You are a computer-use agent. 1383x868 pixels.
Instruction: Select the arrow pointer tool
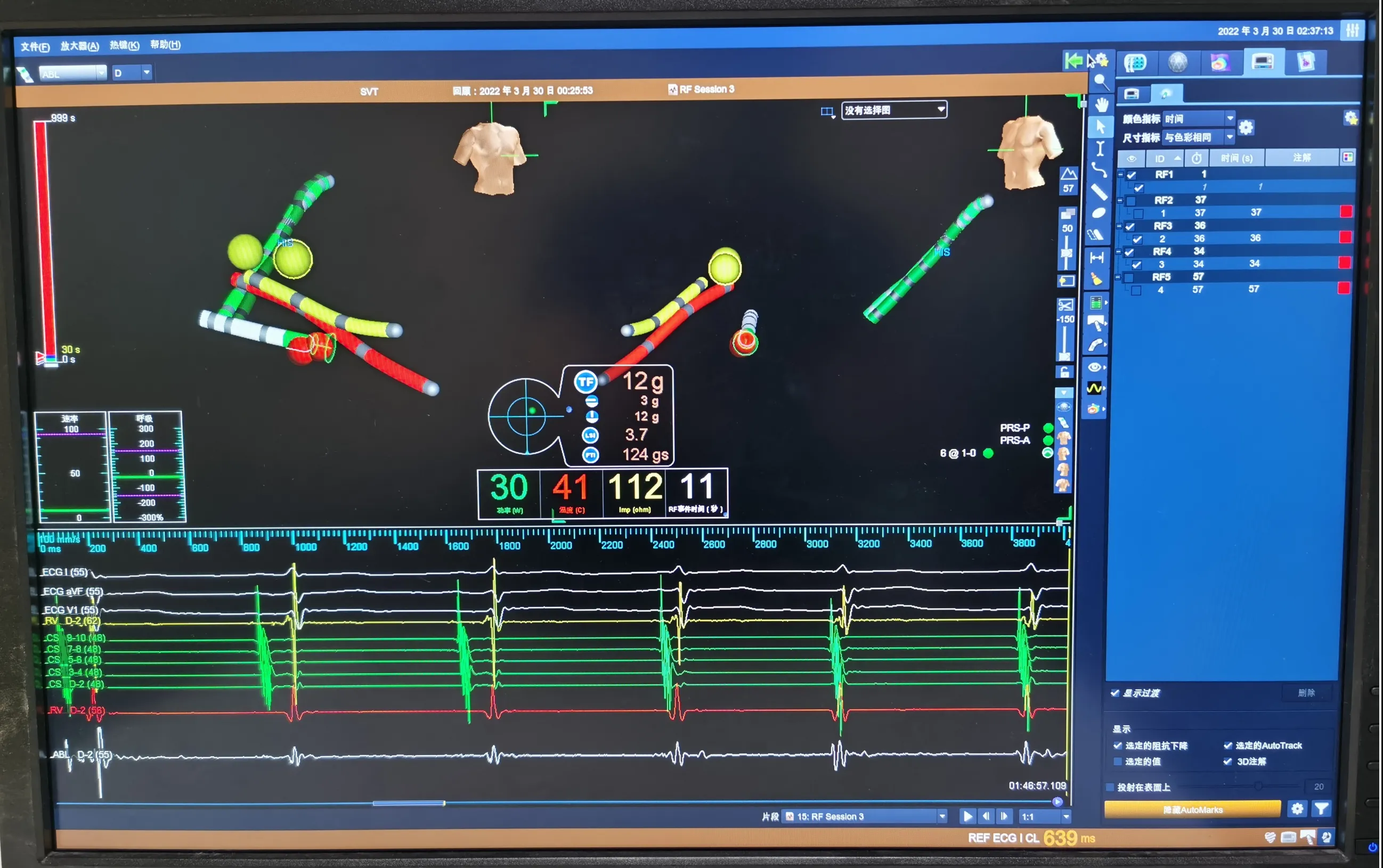coord(1100,126)
